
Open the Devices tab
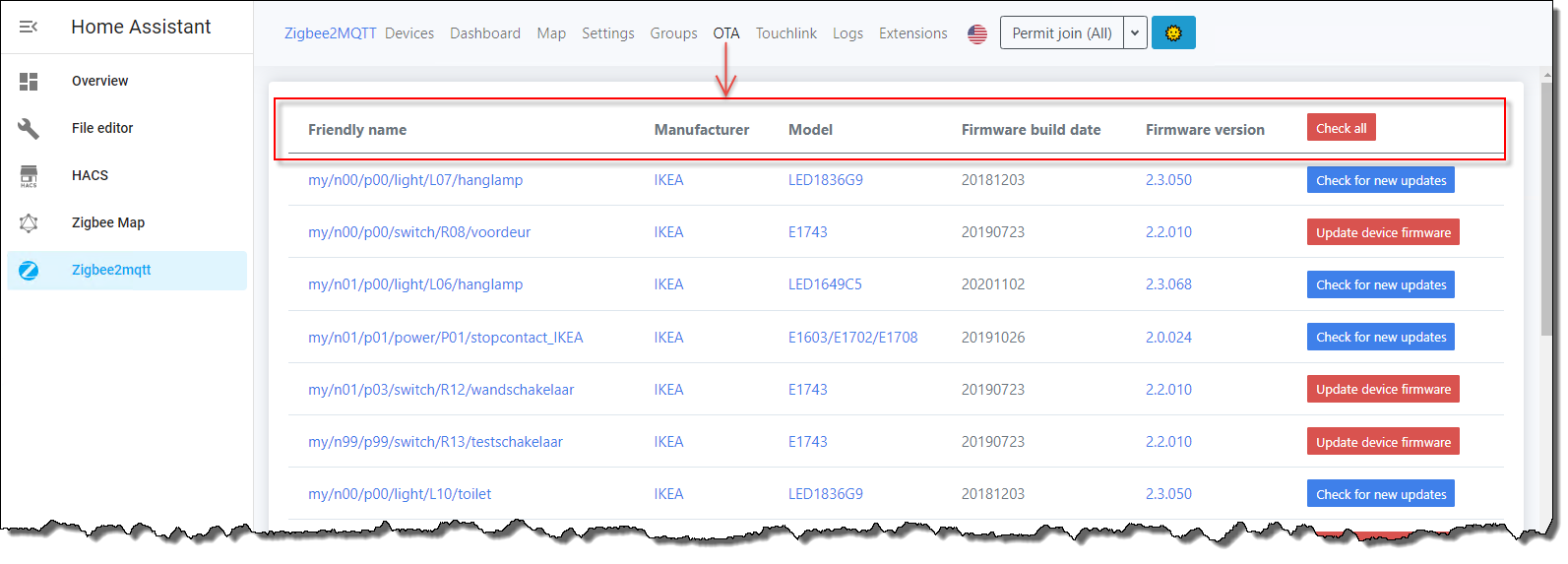click(x=409, y=33)
